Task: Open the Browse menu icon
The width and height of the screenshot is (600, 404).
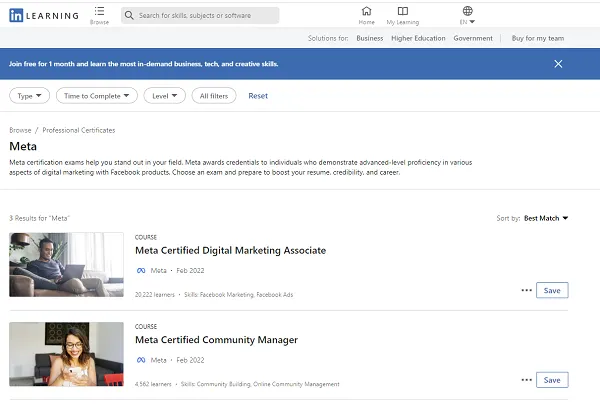Action: coord(99,11)
